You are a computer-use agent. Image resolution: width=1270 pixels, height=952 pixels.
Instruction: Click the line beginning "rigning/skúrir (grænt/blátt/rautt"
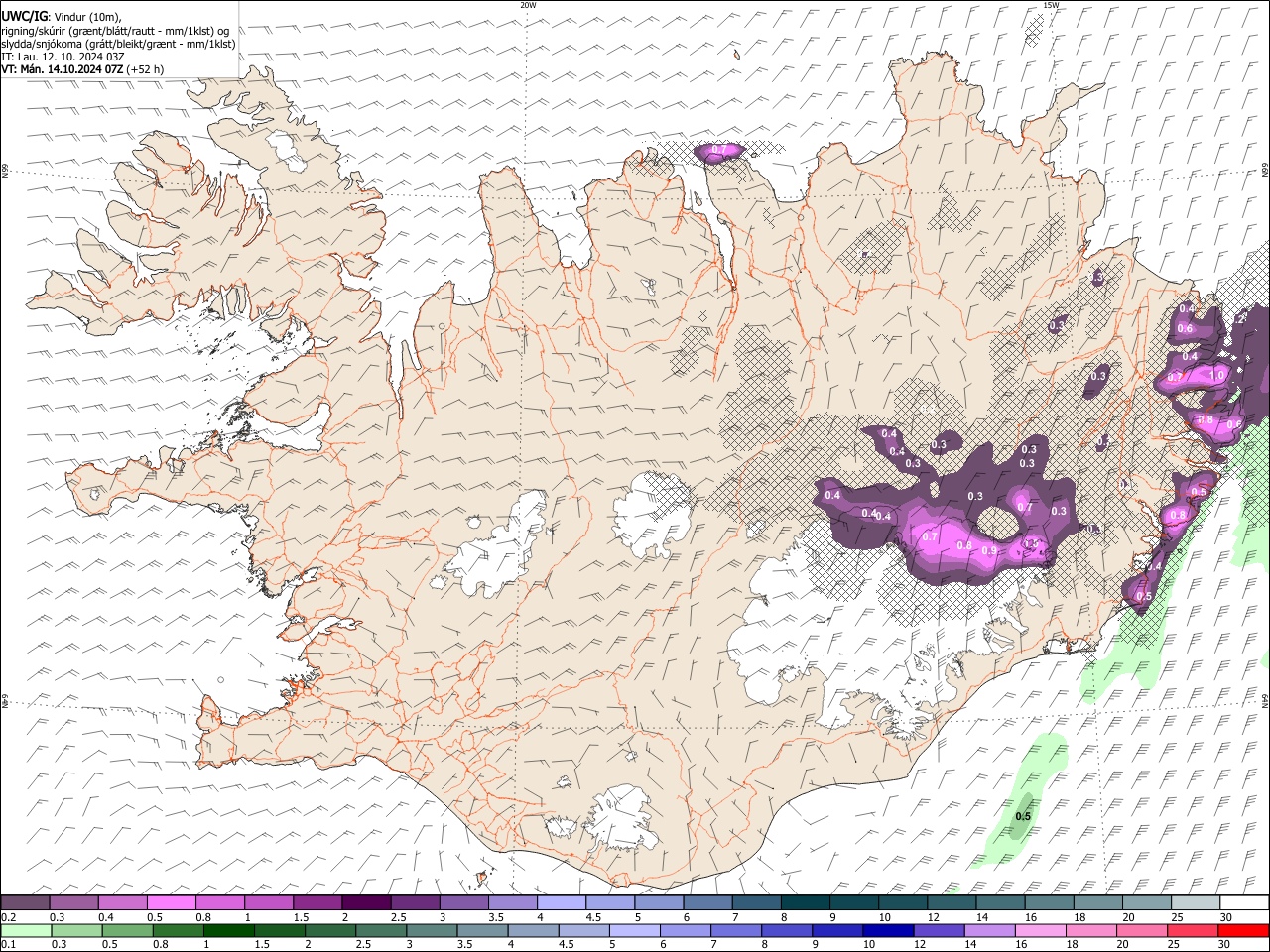click(115, 31)
